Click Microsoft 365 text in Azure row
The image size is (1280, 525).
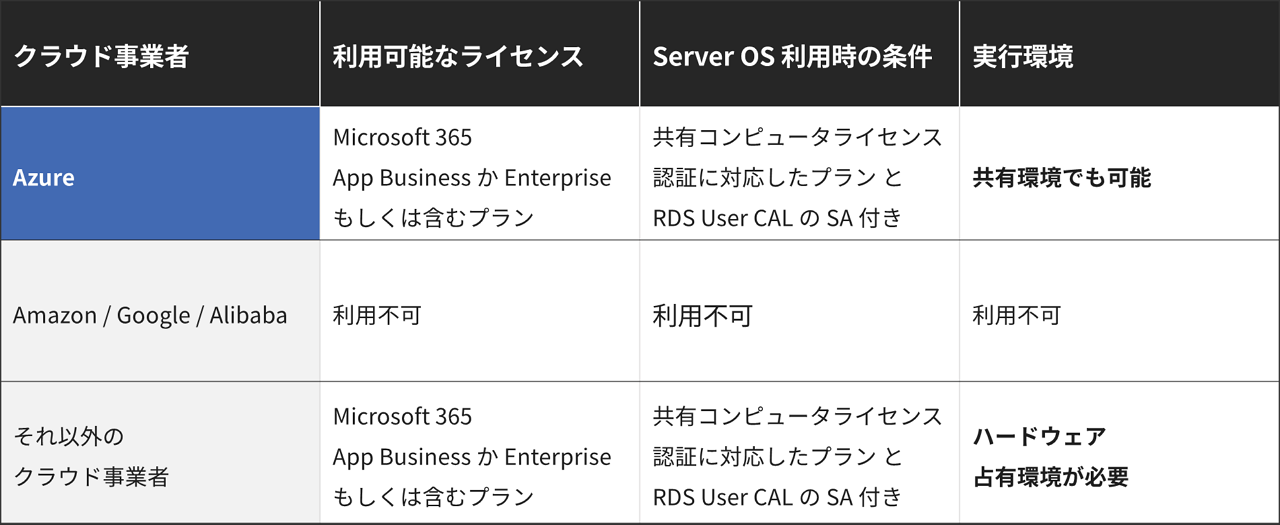click(402, 137)
